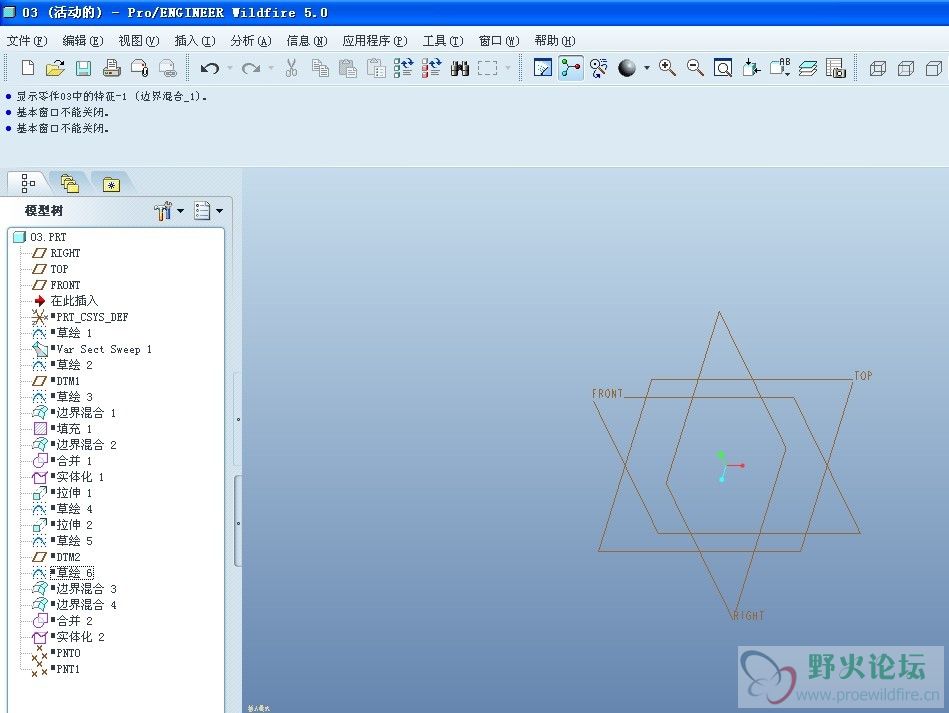Switch to the model tree tab
This screenshot has height=713, width=949.
coord(28,183)
